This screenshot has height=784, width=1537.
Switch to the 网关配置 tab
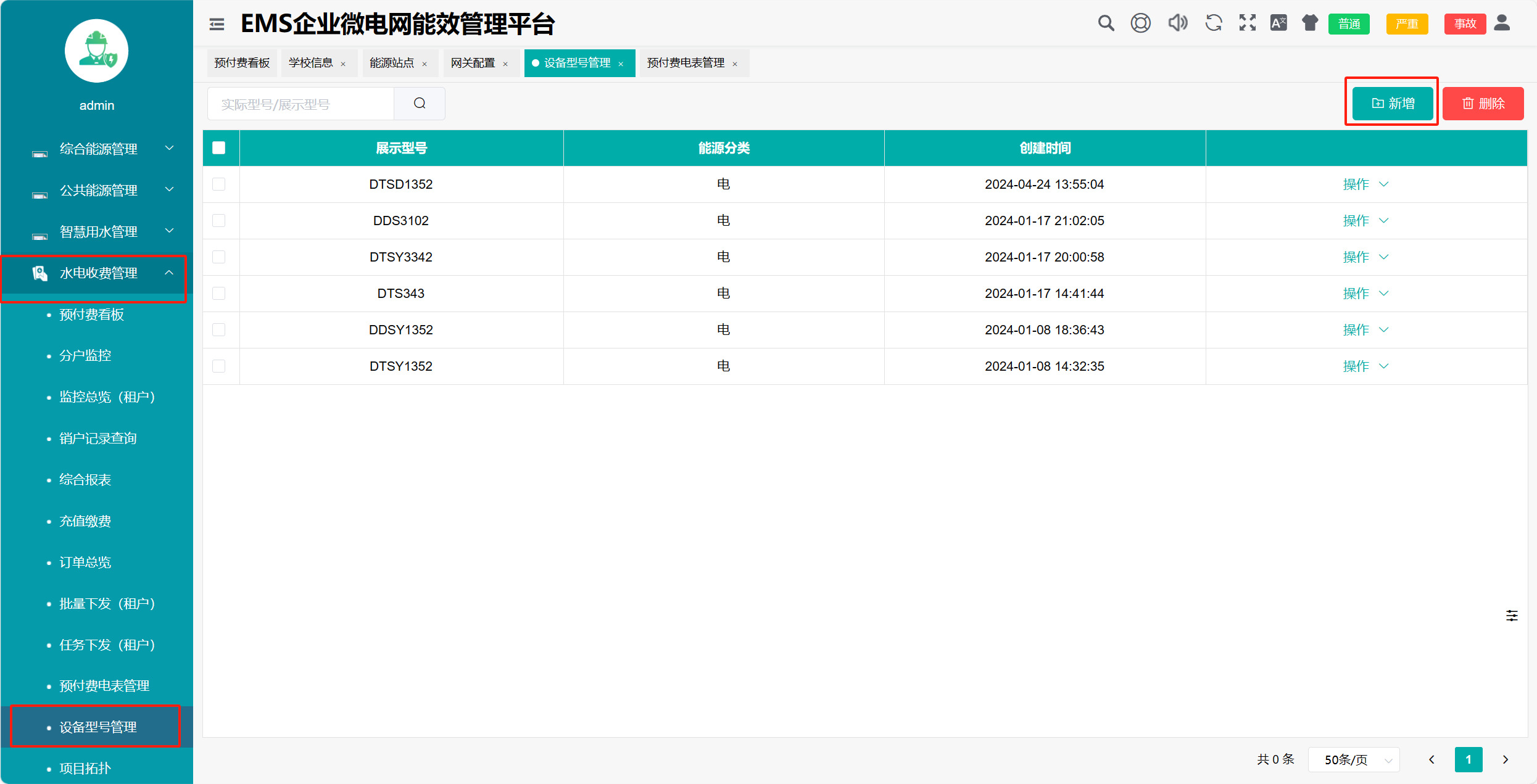473,63
